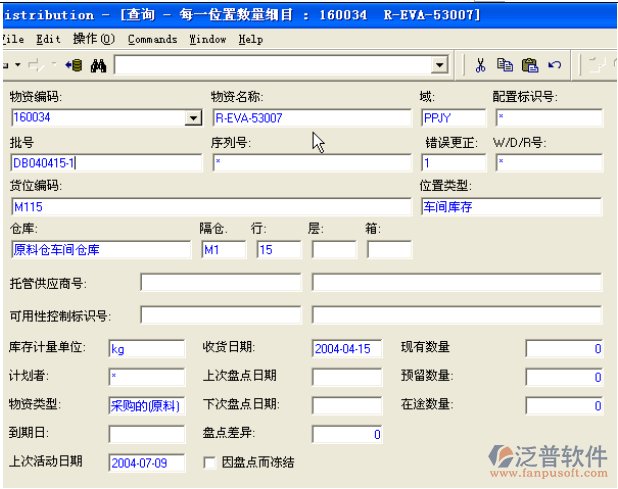Click the forward navigation arrow icon
The width and height of the screenshot is (618, 489).
pyautogui.click(x=36, y=65)
